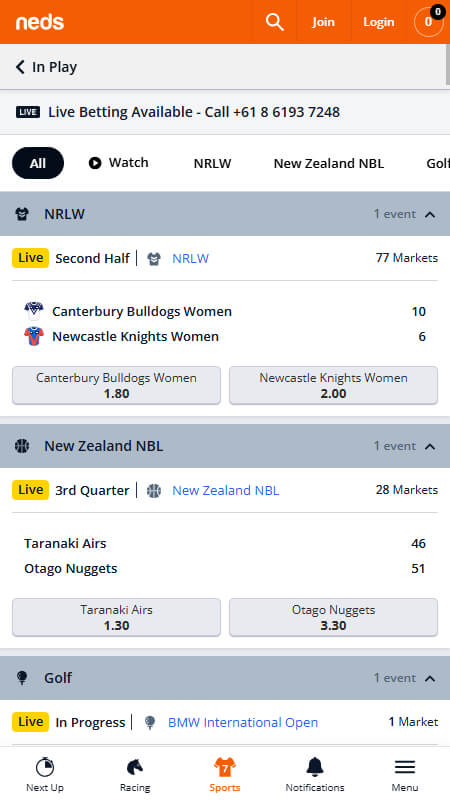The width and height of the screenshot is (450, 800).
Task: Select Otago Nuggets odds 3.30
Action: 334,617
